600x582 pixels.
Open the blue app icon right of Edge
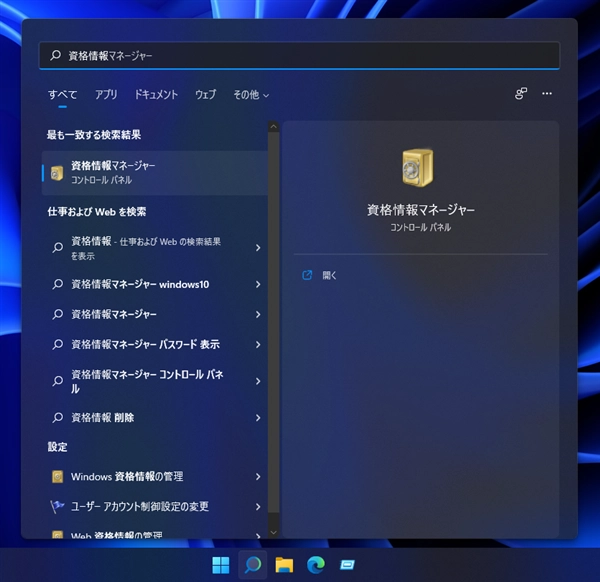[347, 565]
